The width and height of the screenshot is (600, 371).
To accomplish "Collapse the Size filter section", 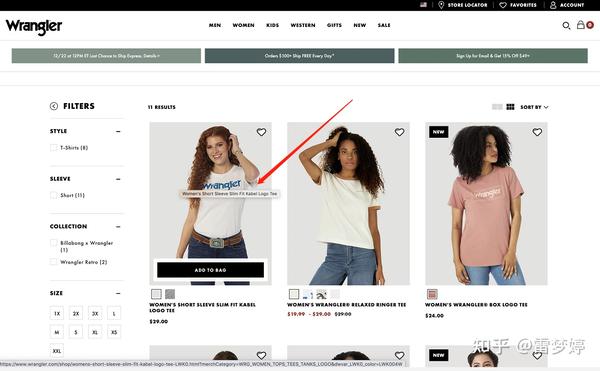I will tap(118, 293).
